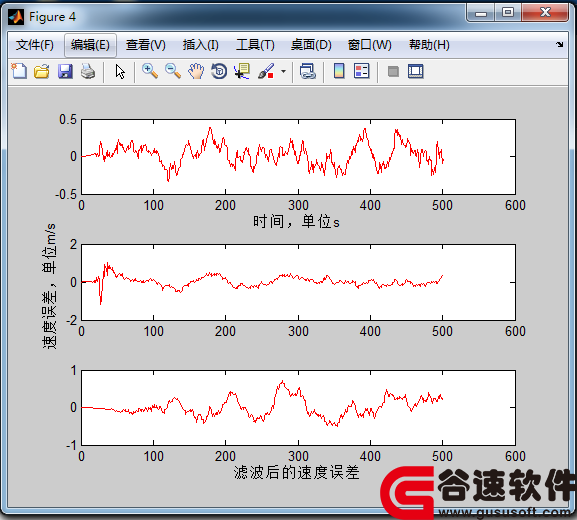Click the dock figure arrow in menu bar
The image size is (577, 520).
click(560, 45)
